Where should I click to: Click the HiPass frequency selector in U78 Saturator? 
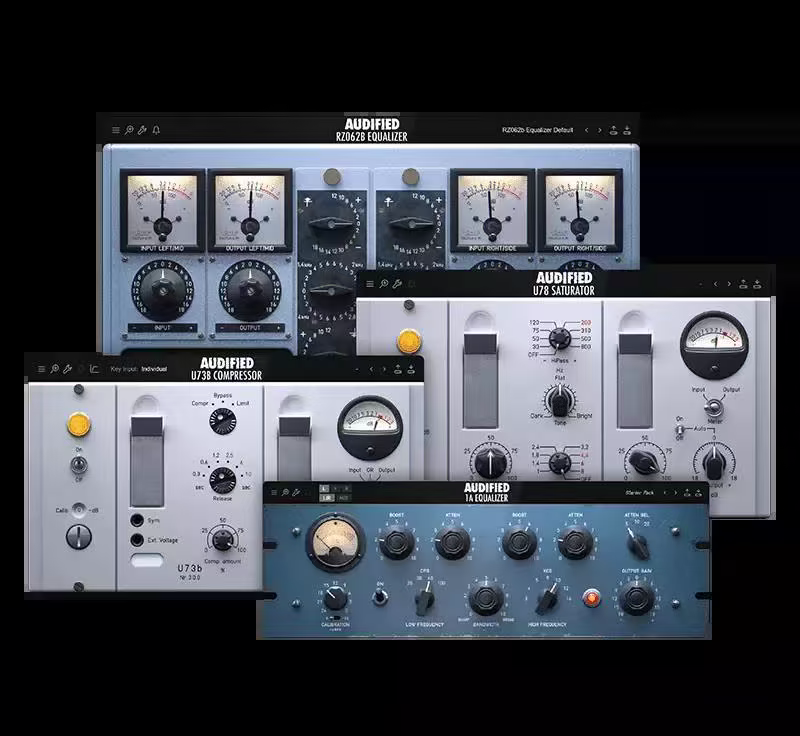click(x=560, y=338)
